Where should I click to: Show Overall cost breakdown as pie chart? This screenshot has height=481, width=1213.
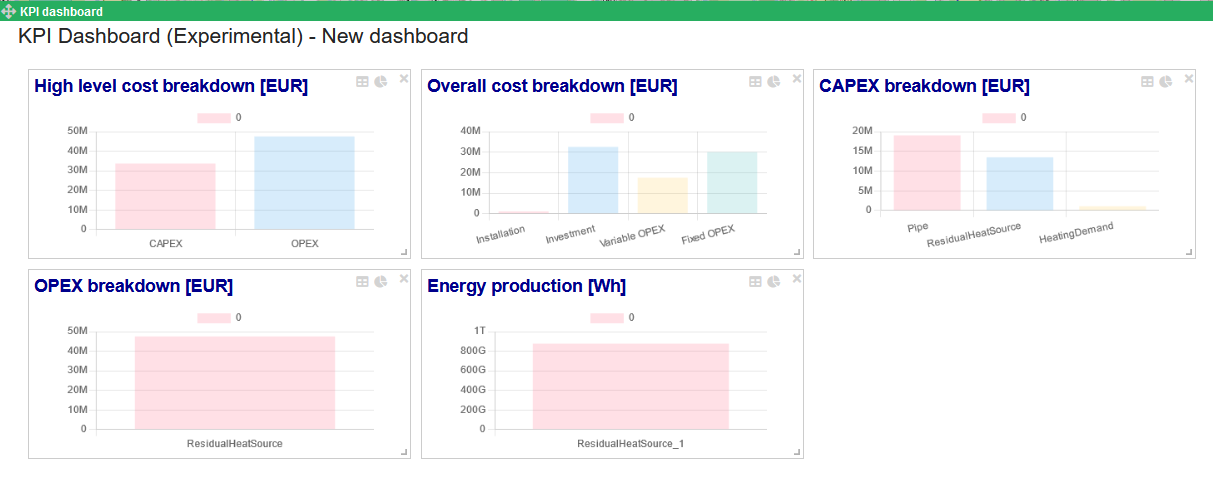(x=773, y=82)
